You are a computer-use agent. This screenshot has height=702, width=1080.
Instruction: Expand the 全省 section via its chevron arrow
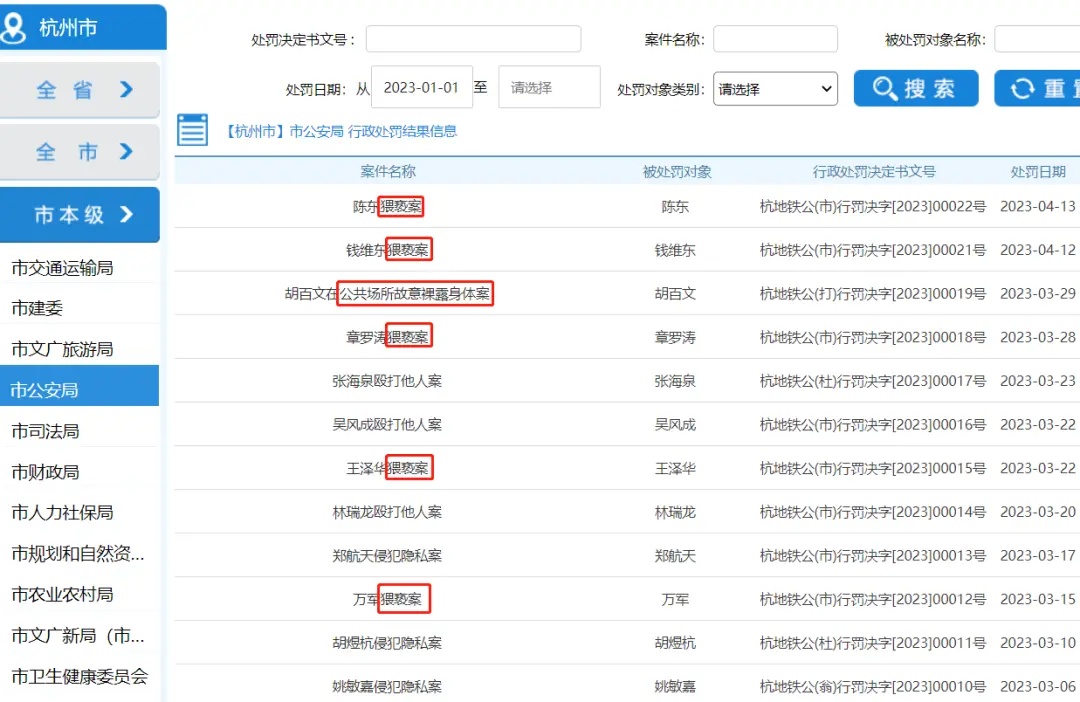(x=128, y=89)
